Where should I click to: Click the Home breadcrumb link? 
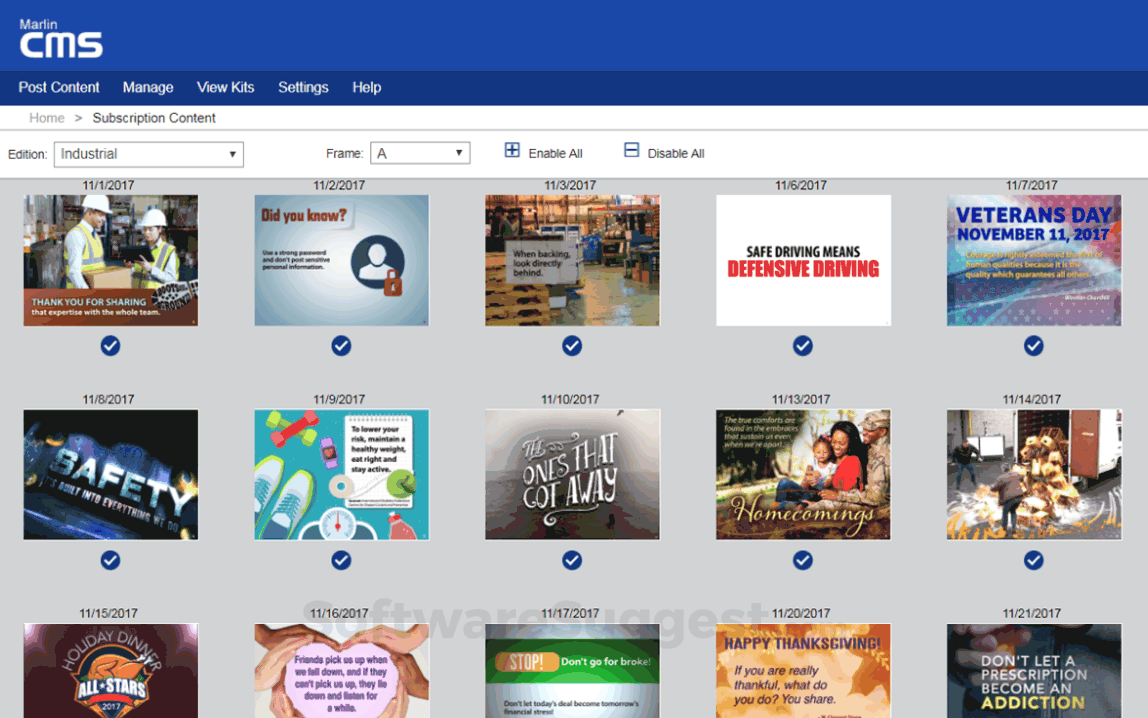coord(46,118)
